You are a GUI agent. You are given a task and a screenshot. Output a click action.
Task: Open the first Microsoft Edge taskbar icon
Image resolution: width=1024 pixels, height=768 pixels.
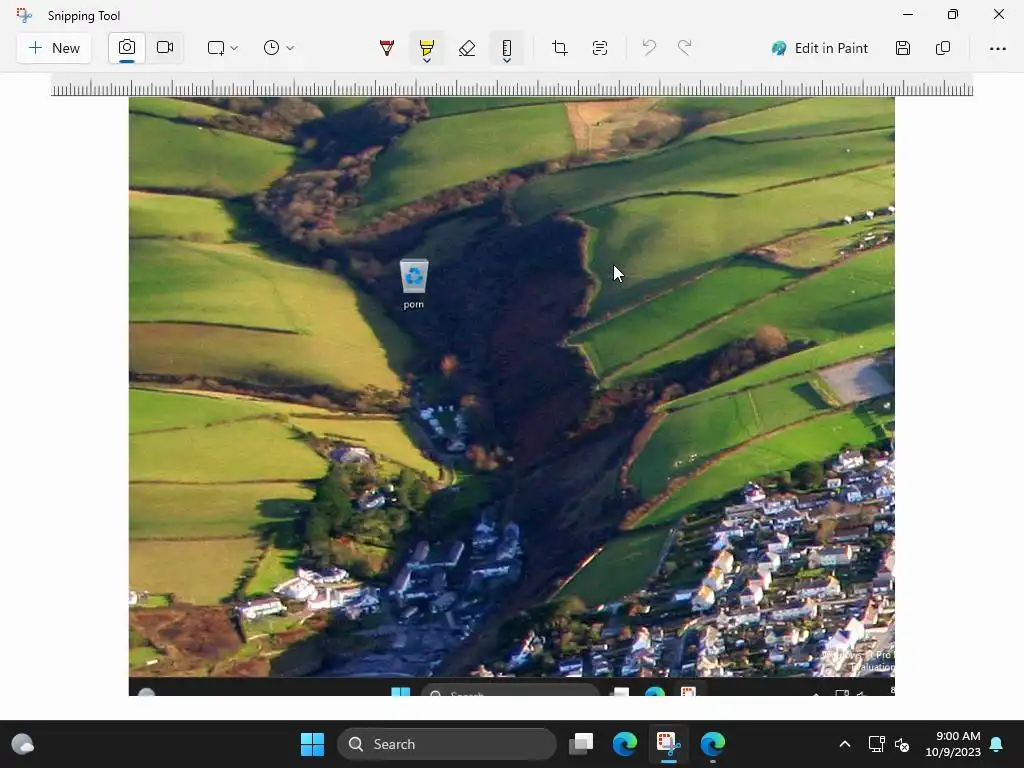625,744
